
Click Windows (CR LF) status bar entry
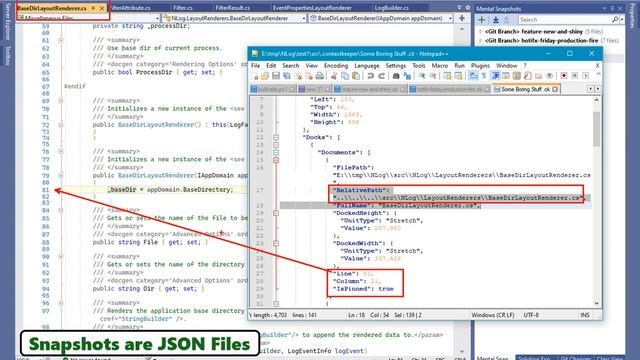tap(493, 315)
